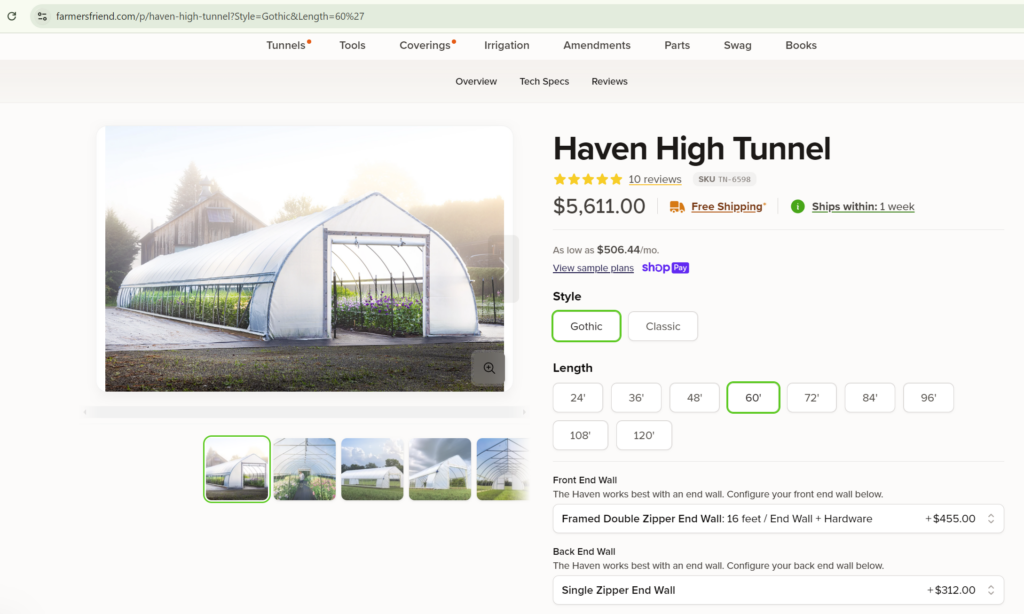Pick the 120' length option
1024x614 pixels.
point(644,436)
